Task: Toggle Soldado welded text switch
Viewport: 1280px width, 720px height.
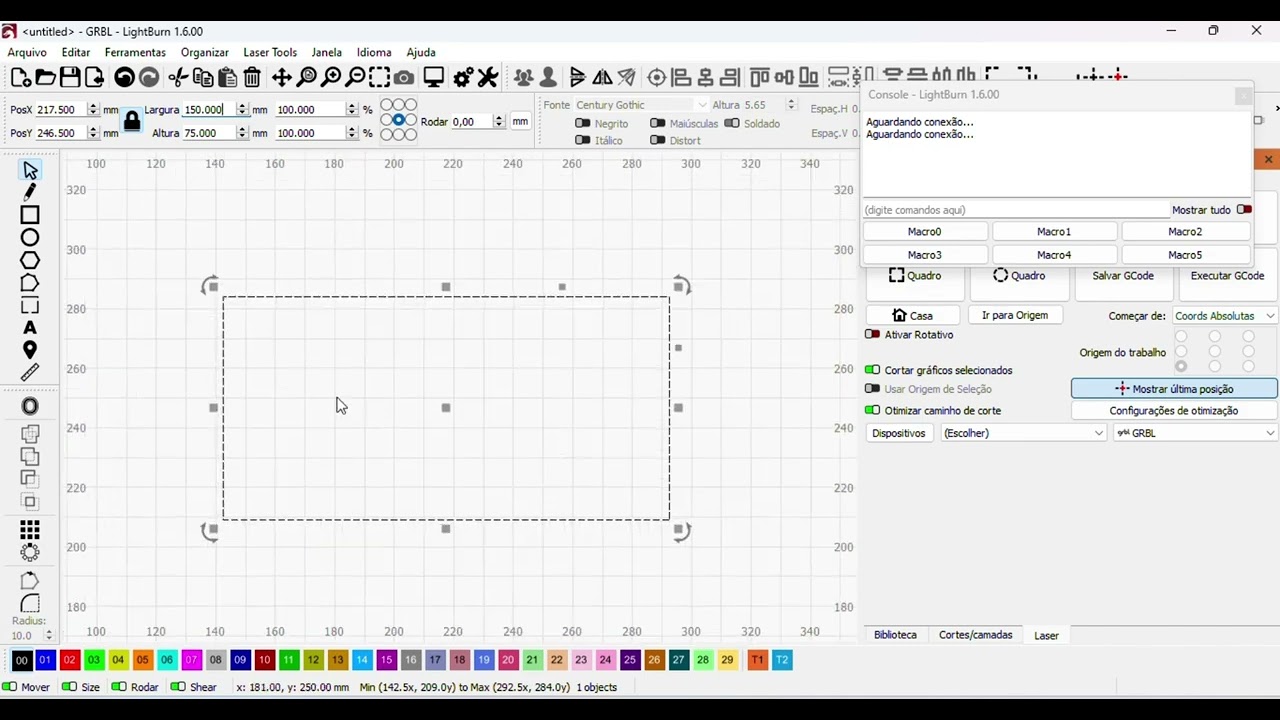Action: (x=732, y=124)
